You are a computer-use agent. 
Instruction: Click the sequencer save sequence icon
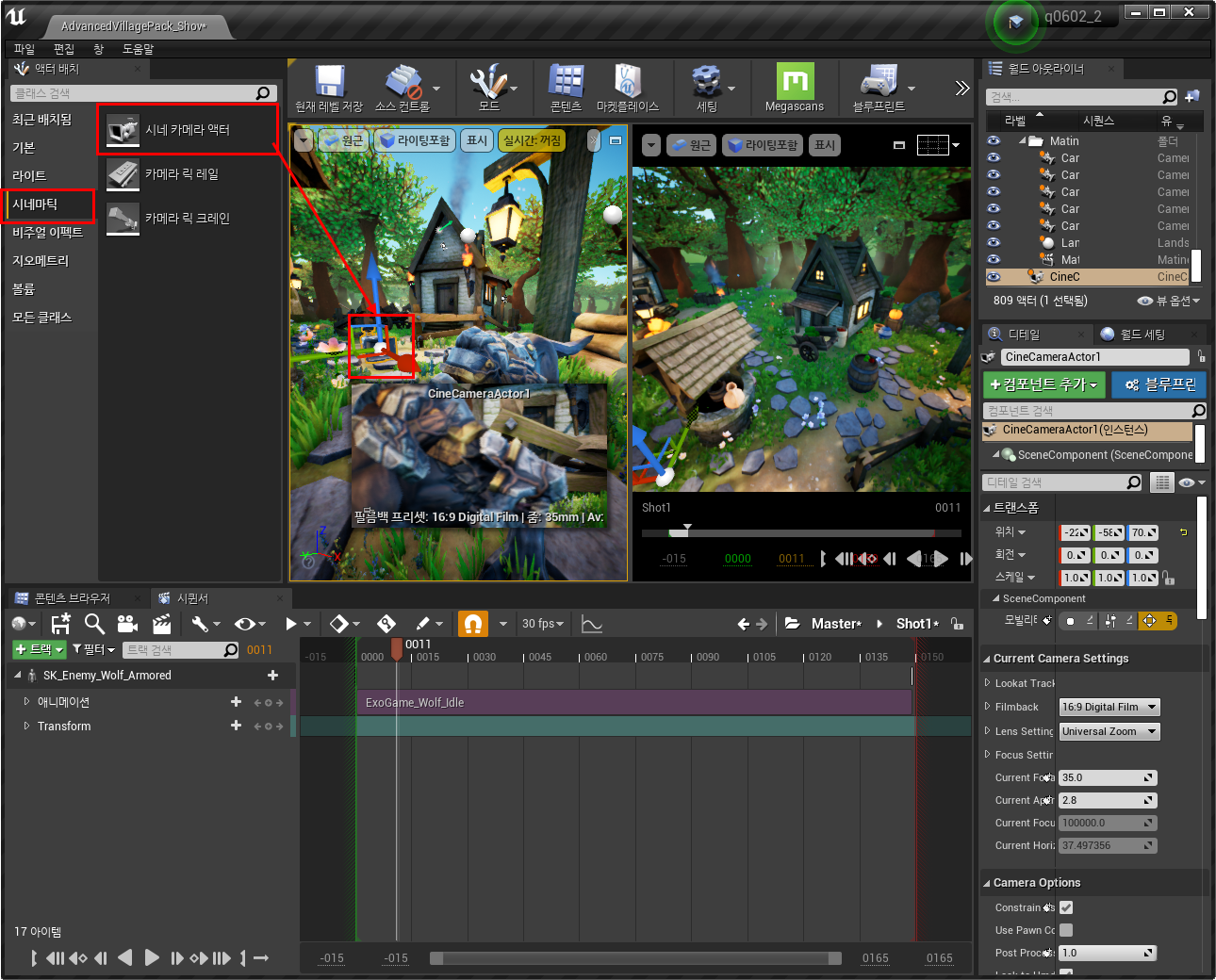point(61,623)
